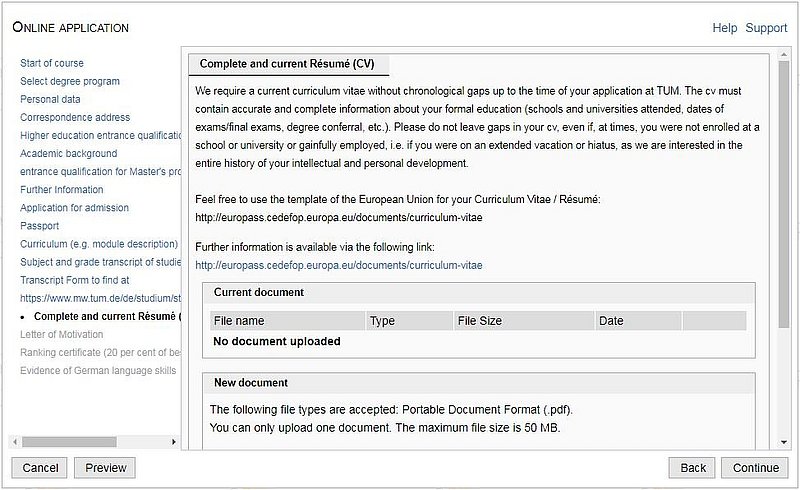Click the content vertical scrollbar thumb
Image resolution: width=800 pixels, height=490 pixels.
point(784,194)
